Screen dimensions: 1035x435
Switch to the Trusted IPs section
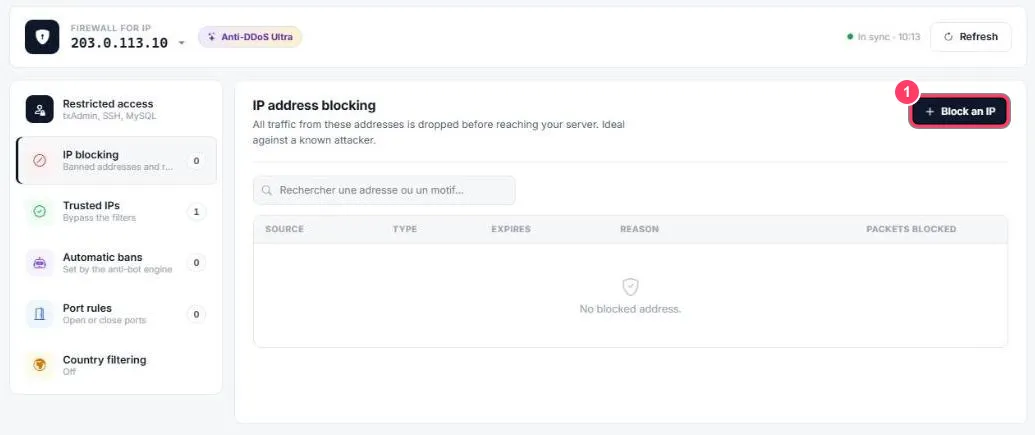click(116, 211)
